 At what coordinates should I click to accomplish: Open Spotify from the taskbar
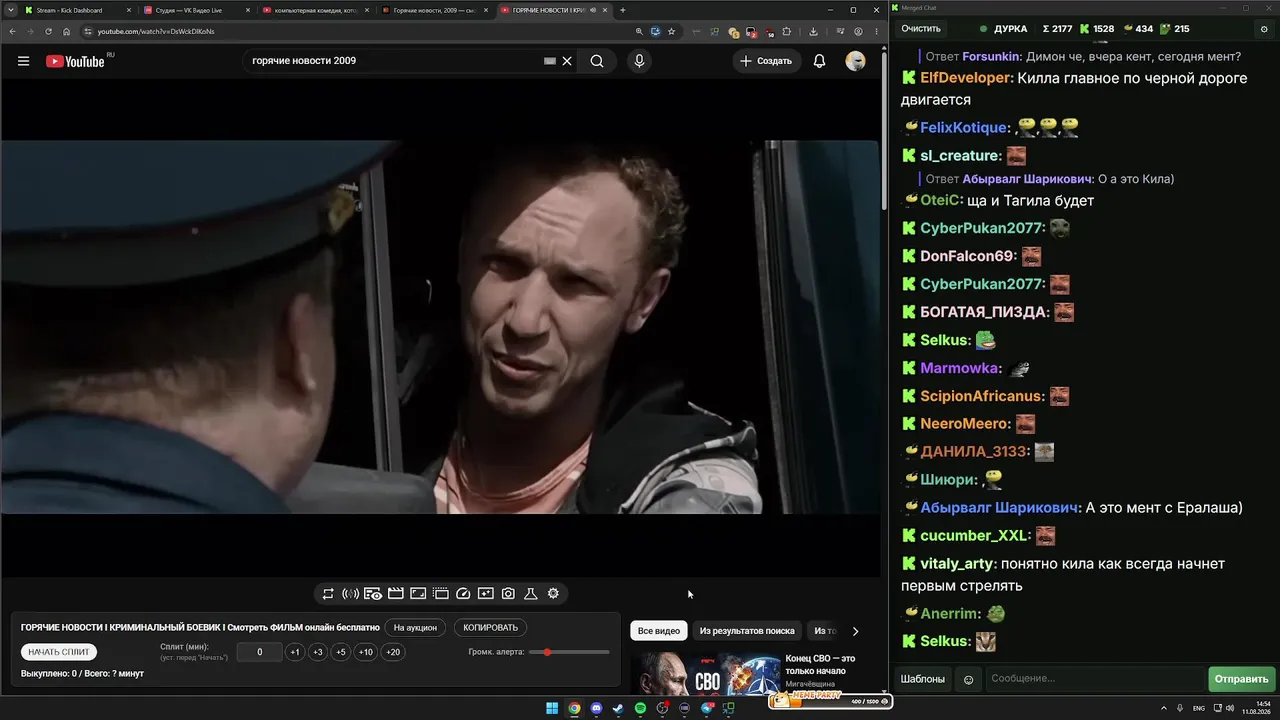(641, 709)
